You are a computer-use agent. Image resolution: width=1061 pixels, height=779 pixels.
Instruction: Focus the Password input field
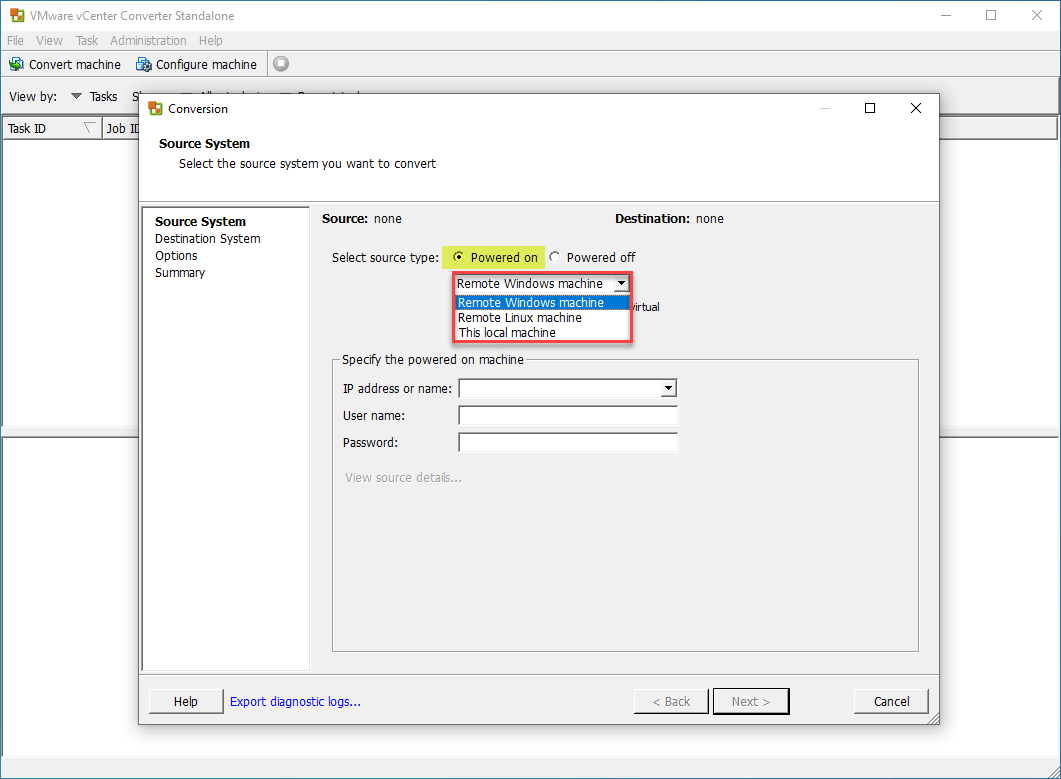[x=568, y=442]
